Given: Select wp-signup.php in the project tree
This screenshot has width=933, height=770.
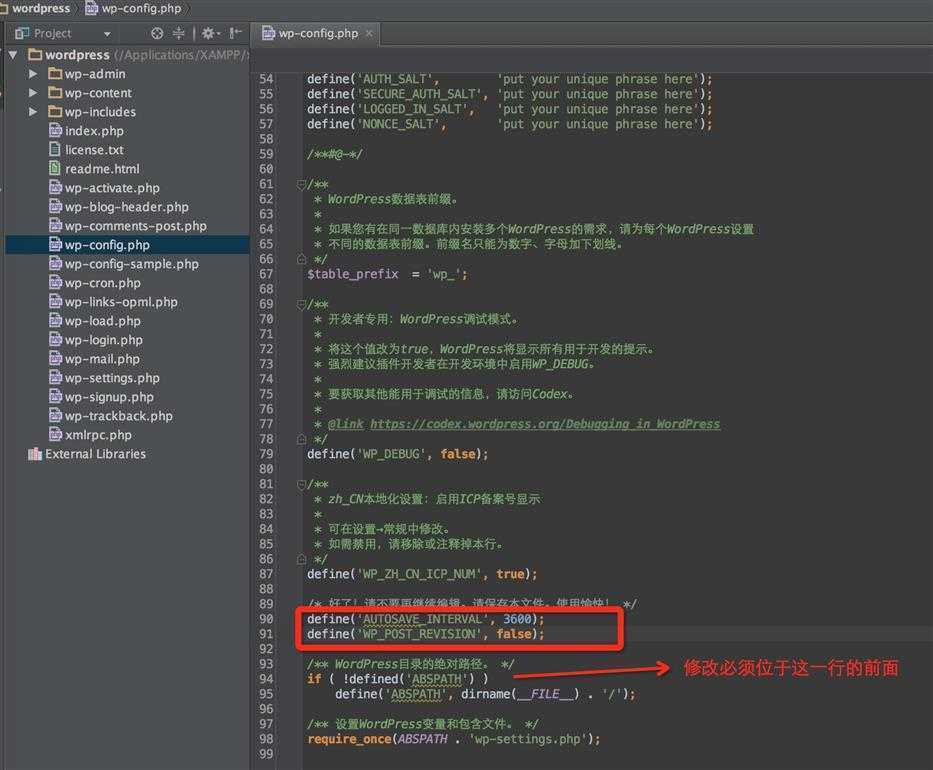Looking at the screenshot, I should pyautogui.click(x=109, y=397).
